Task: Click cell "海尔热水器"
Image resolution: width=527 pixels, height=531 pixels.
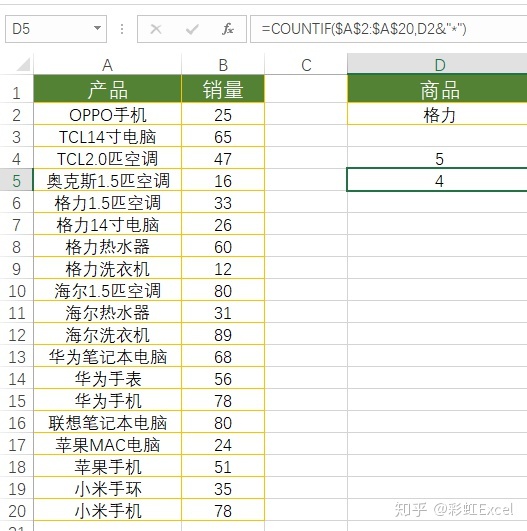Action: pos(107,313)
